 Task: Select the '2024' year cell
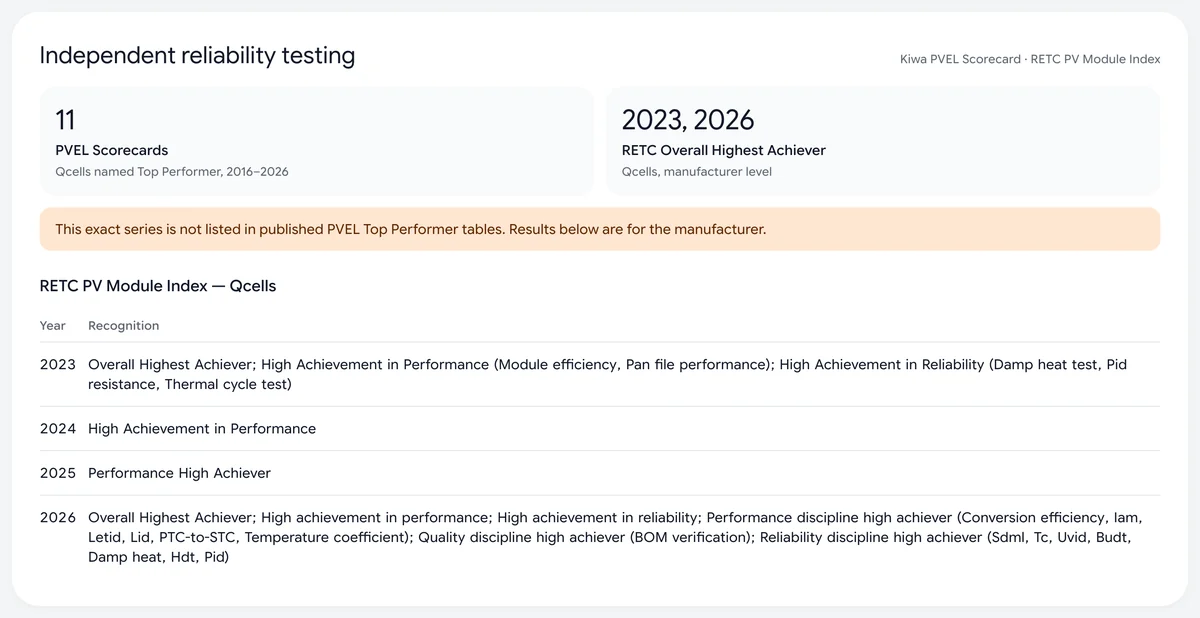(58, 429)
